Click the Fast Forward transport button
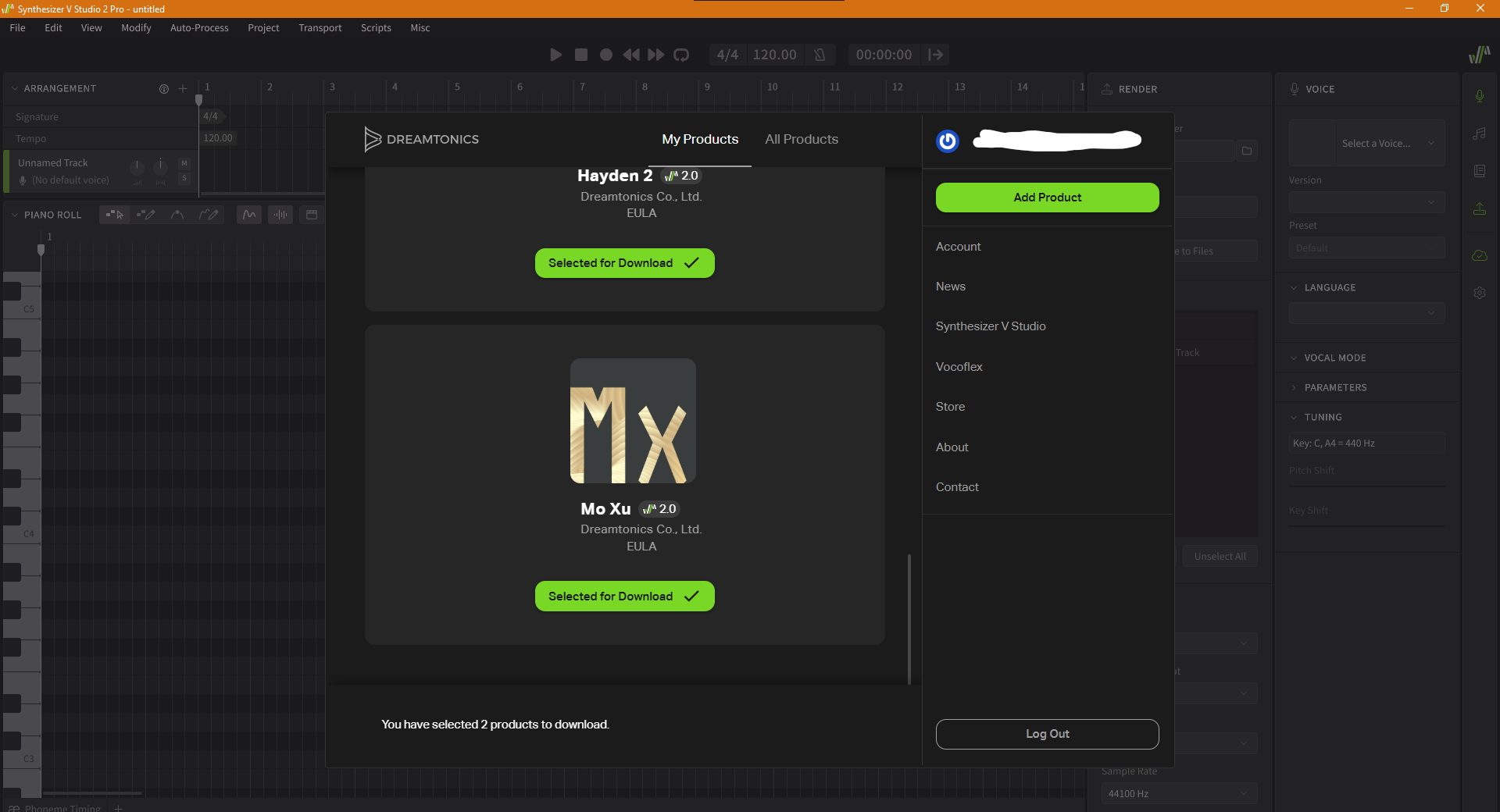Image resolution: width=1500 pixels, height=812 pixels. 656,55
